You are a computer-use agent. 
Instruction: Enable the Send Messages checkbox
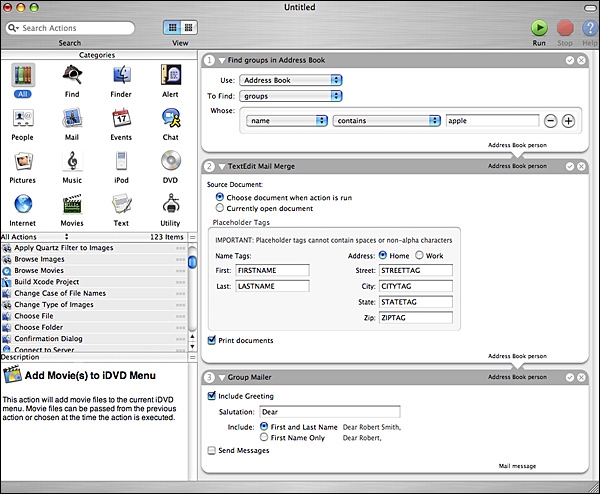[212, 450]
